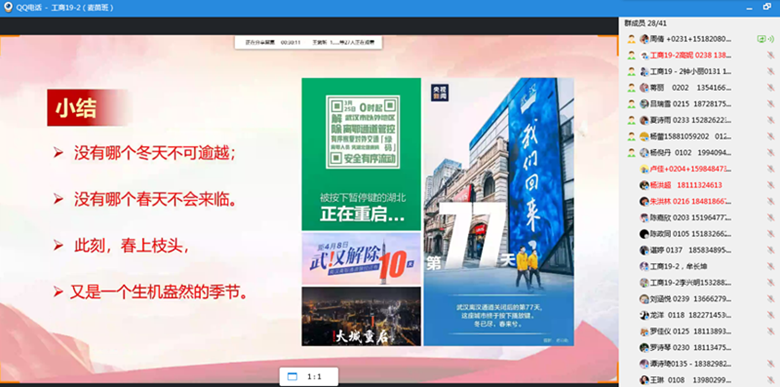Click the green speaking sound icon for 0231
Screen dimensions: 780x387
[771, 39]
